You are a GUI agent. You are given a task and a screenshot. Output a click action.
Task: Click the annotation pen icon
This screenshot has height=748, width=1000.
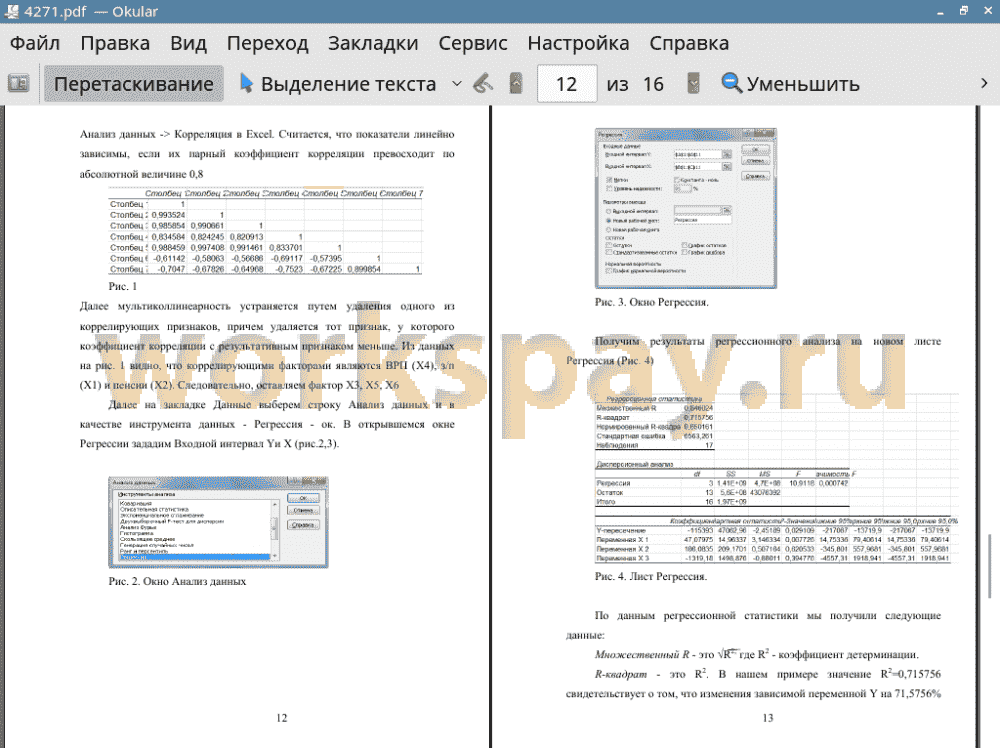pos(483,84)
